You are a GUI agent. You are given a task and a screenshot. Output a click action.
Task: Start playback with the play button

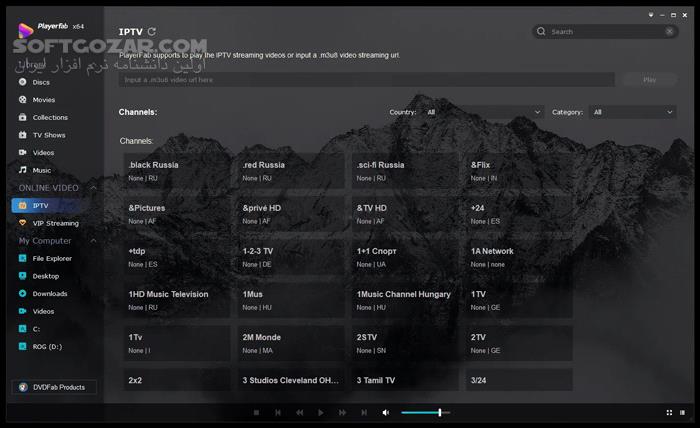321,412
